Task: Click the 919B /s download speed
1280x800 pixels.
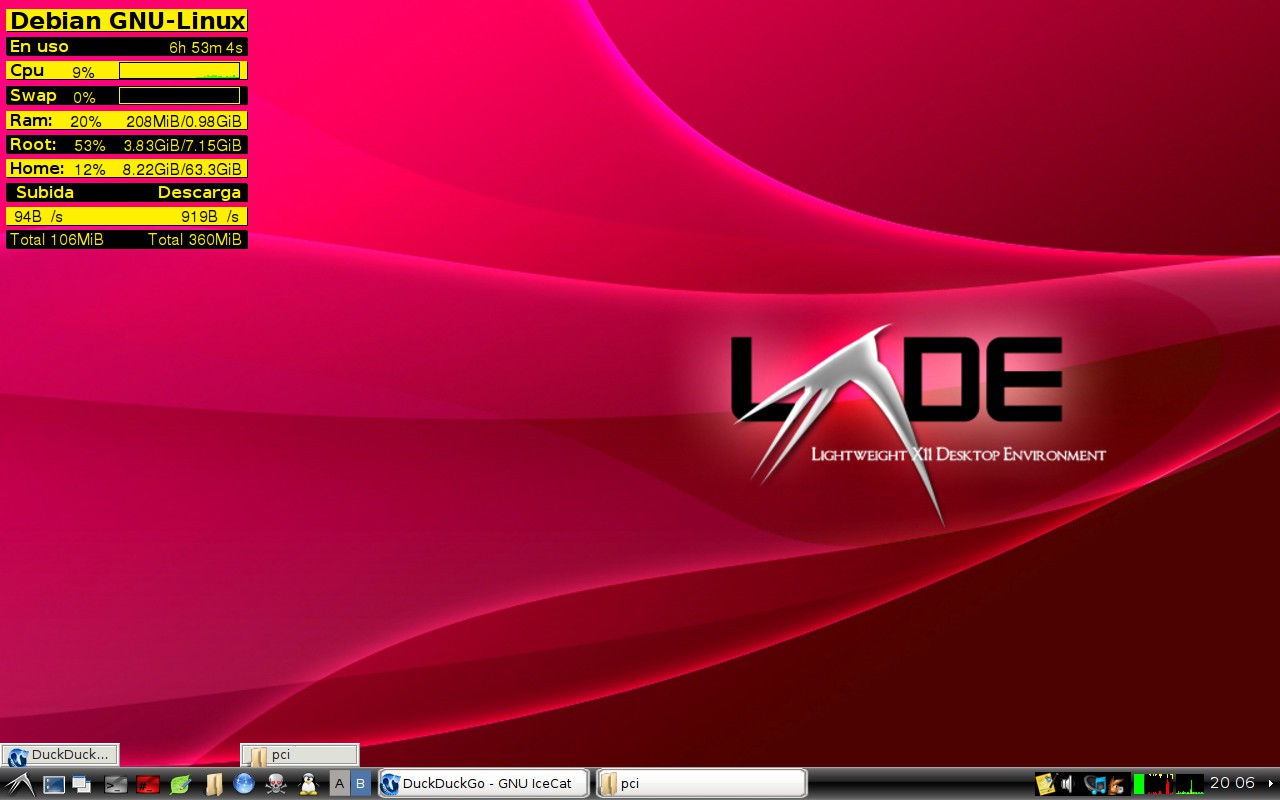Action: pyautogui.click(x=210, y=217)
